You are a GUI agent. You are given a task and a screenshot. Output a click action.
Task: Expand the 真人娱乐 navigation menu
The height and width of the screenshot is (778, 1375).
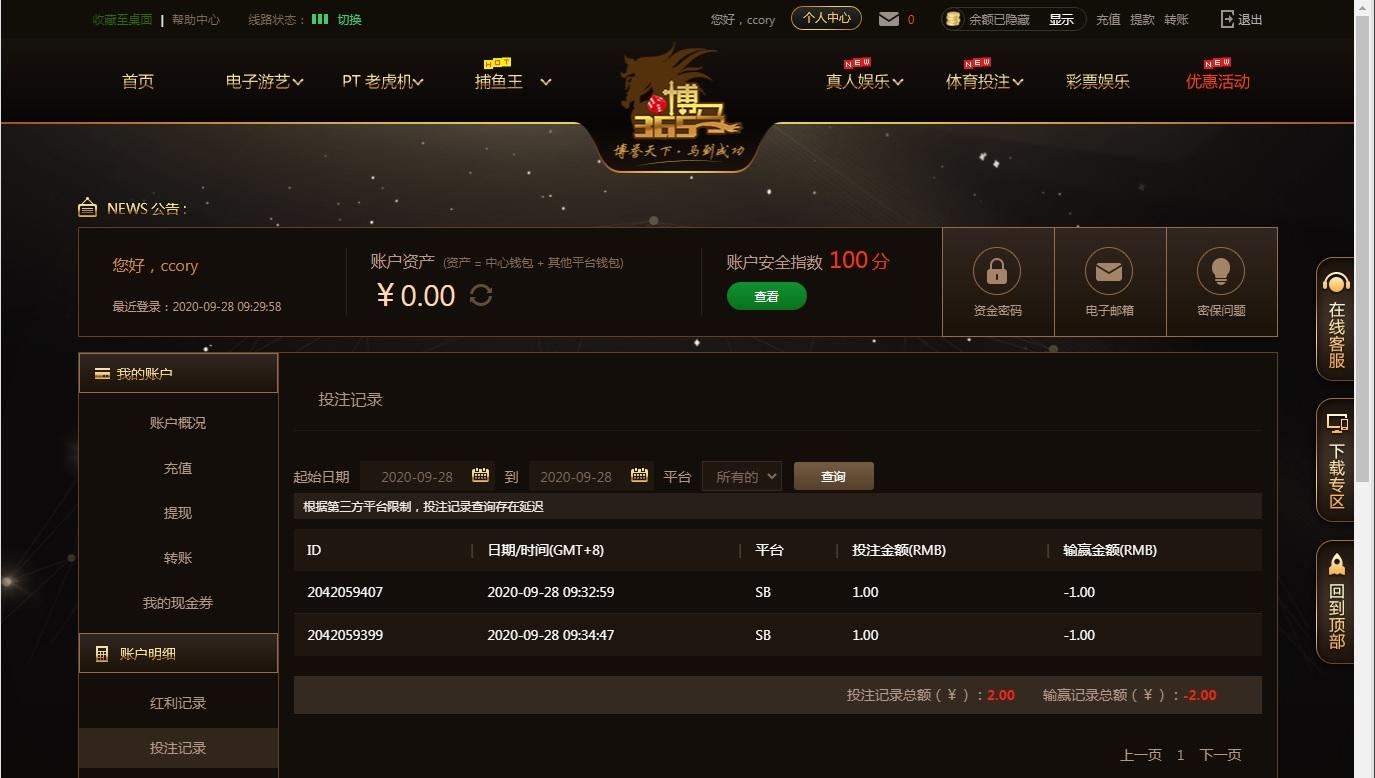click(x=865, y=81)
